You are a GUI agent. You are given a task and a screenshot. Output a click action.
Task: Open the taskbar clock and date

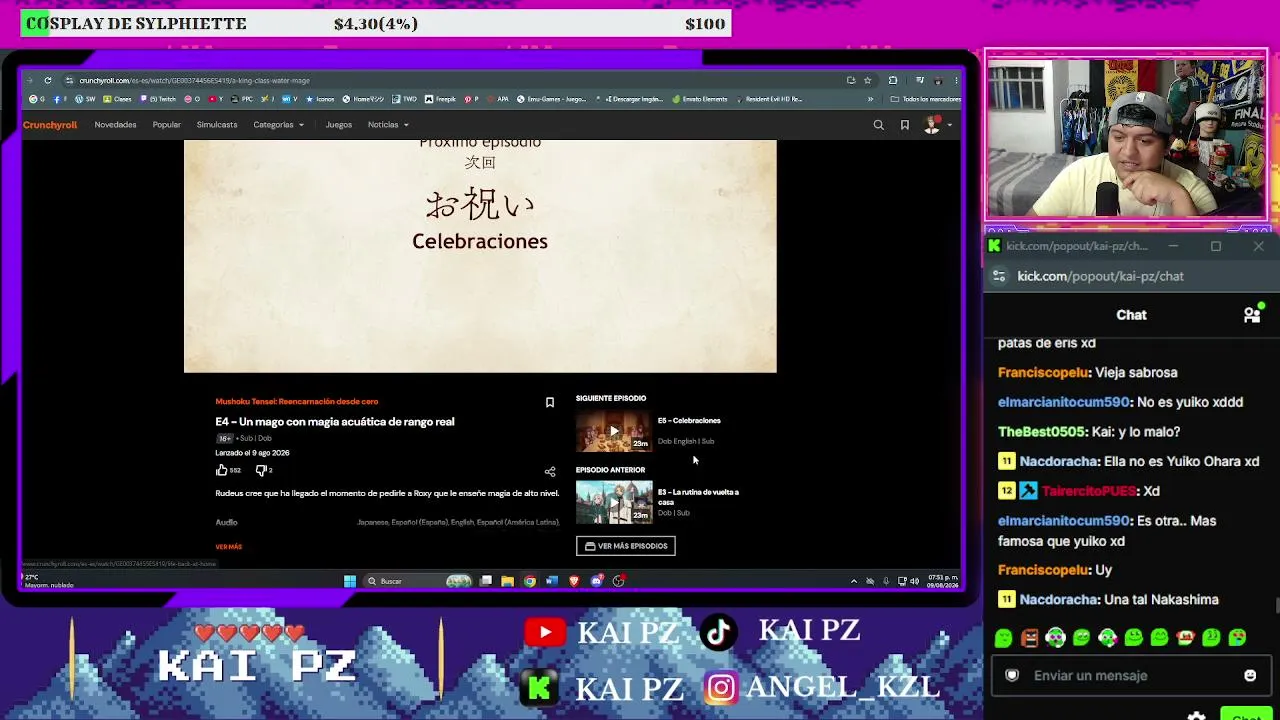pyautogui.click(x=943, y=581)
